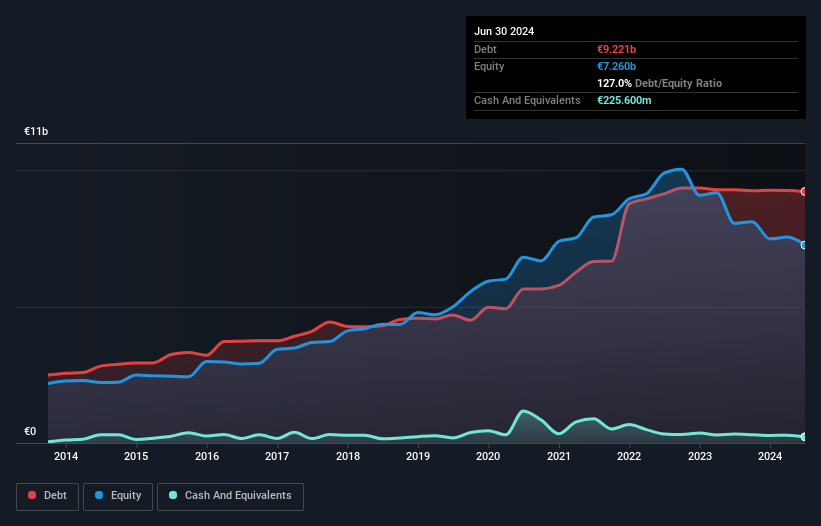Click Cash And Equivalents label in tooltip
Screen dimensions: 821x526
pyautogui.click(x=527, y=100)
